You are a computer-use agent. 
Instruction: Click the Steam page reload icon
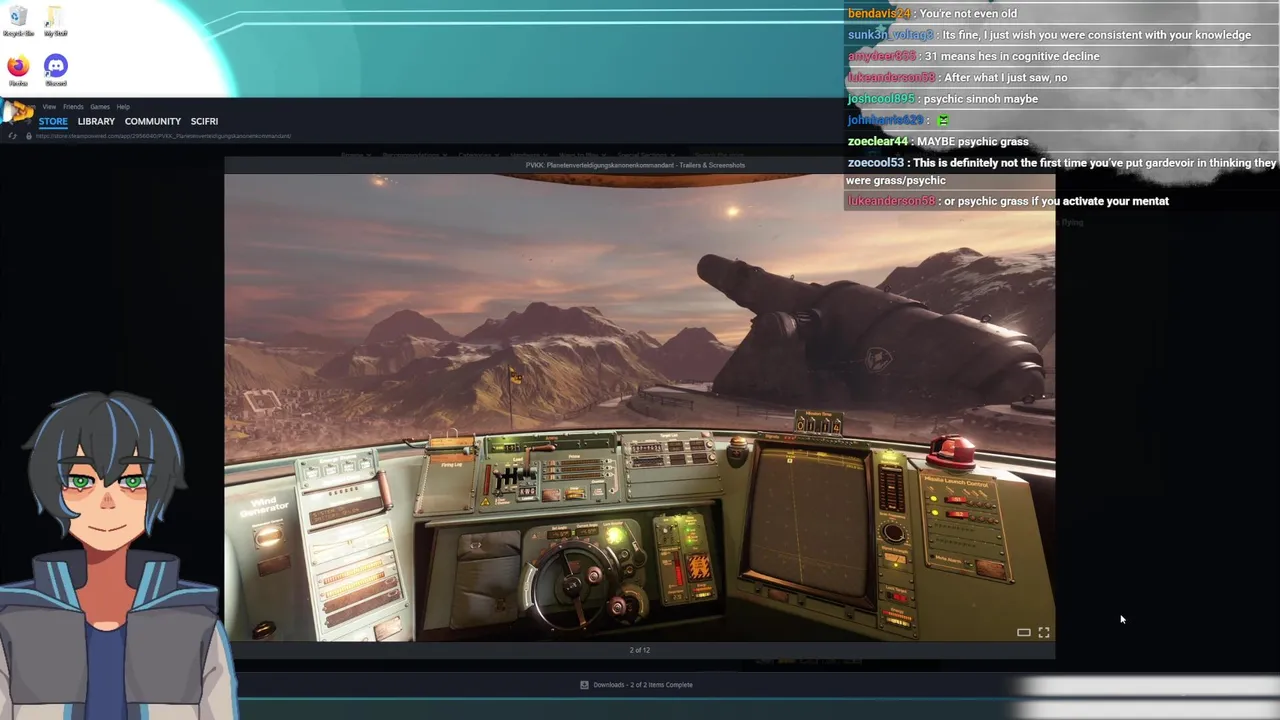click(x=13, y=136)
